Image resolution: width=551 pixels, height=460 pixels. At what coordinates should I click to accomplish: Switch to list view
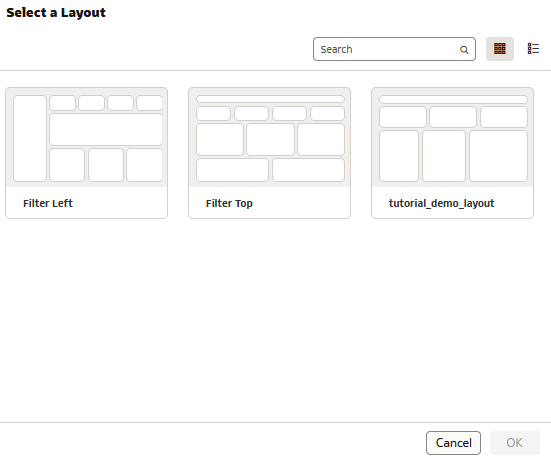tap(533, 49)
